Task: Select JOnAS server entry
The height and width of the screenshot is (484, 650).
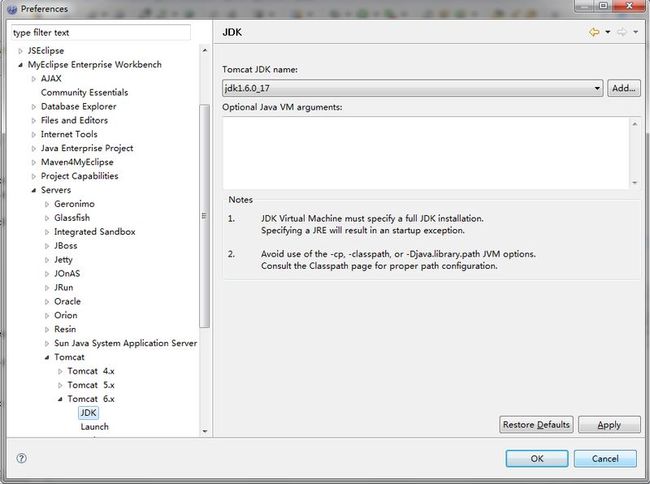Action: pos(67,273)
